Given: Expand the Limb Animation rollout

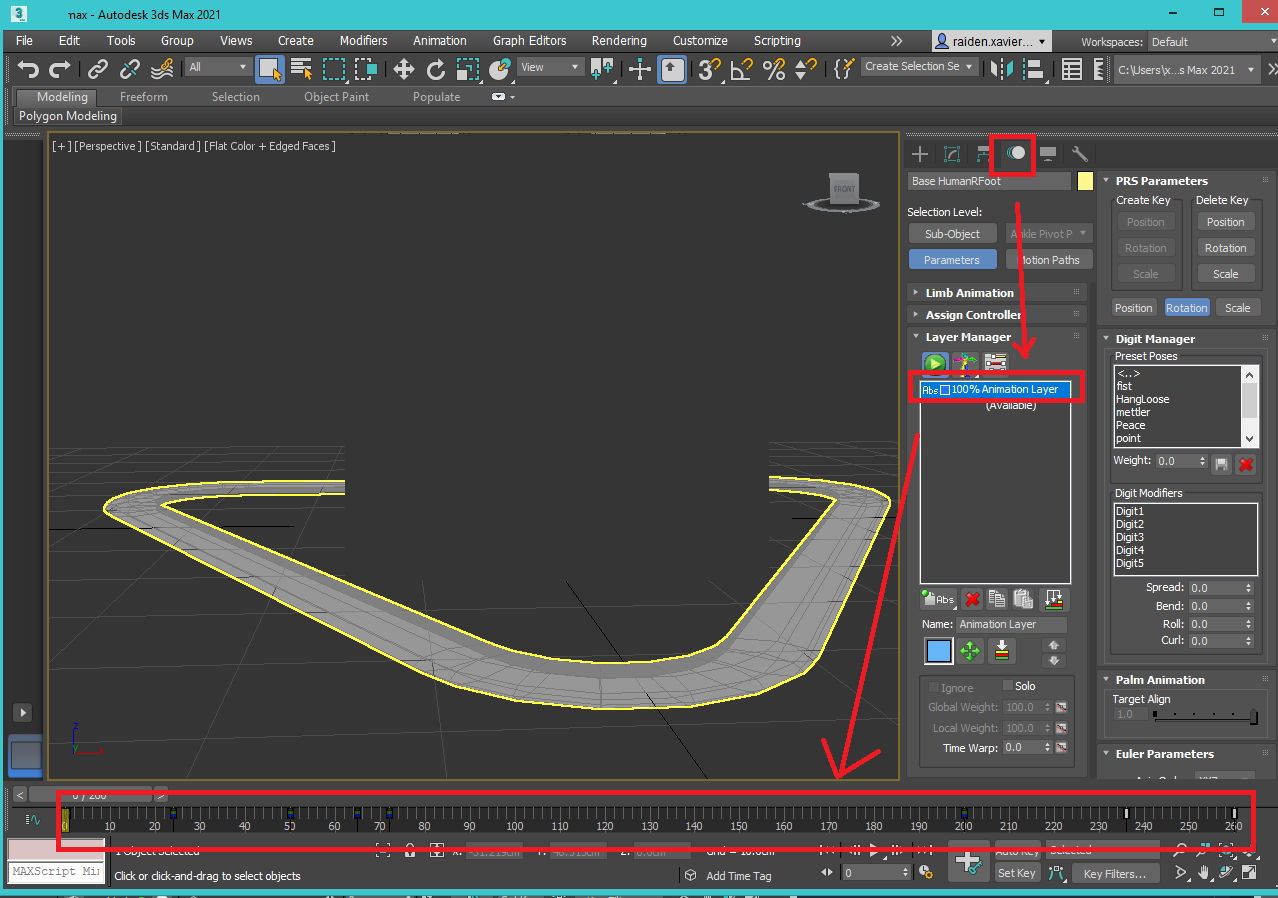Looking at the screenshot, I should pos(968,293).
